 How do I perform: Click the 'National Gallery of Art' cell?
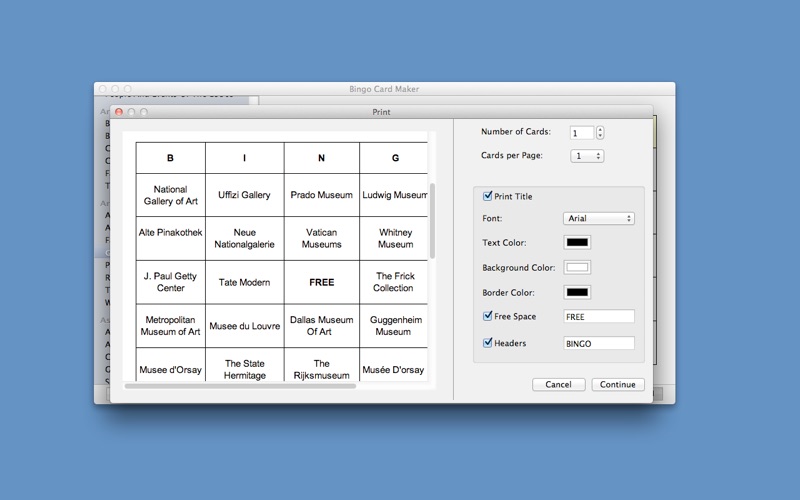[x=171, y=195]
